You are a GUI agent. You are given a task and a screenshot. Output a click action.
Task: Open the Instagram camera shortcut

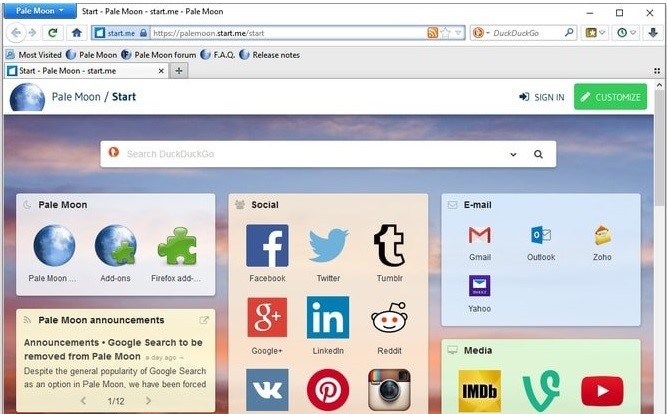389,389
